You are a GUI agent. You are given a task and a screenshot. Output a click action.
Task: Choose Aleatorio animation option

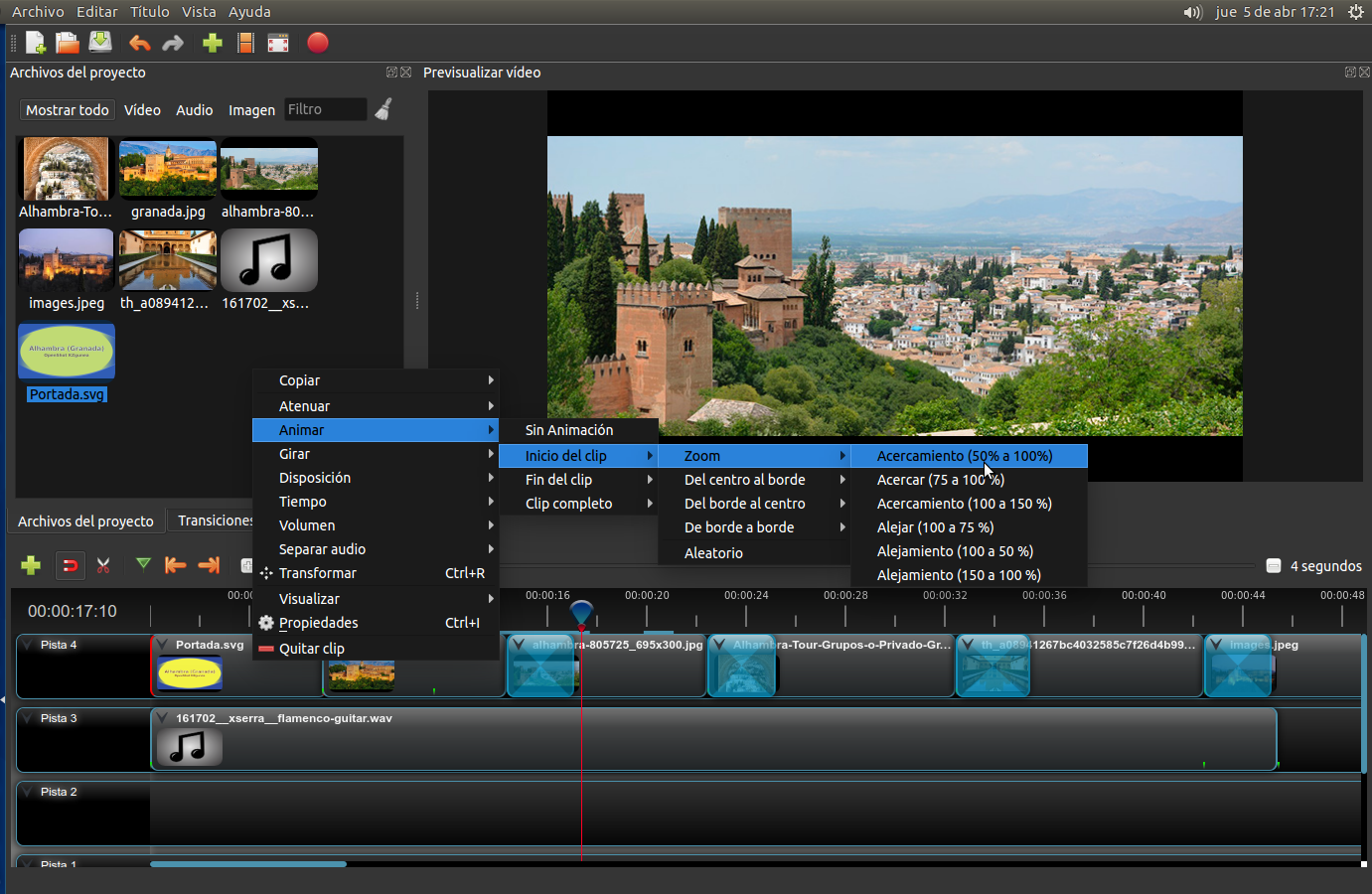pos(754,553)
